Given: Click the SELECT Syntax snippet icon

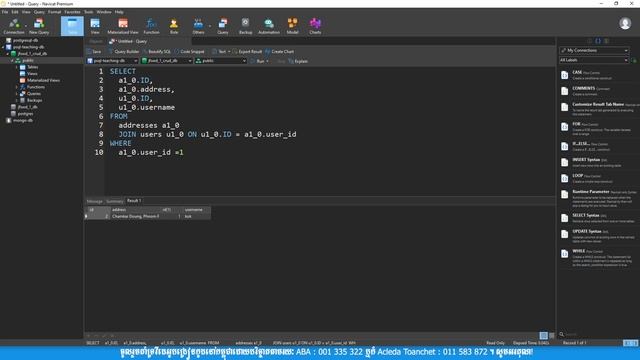Looking at the screenshot, I should 564,218.
